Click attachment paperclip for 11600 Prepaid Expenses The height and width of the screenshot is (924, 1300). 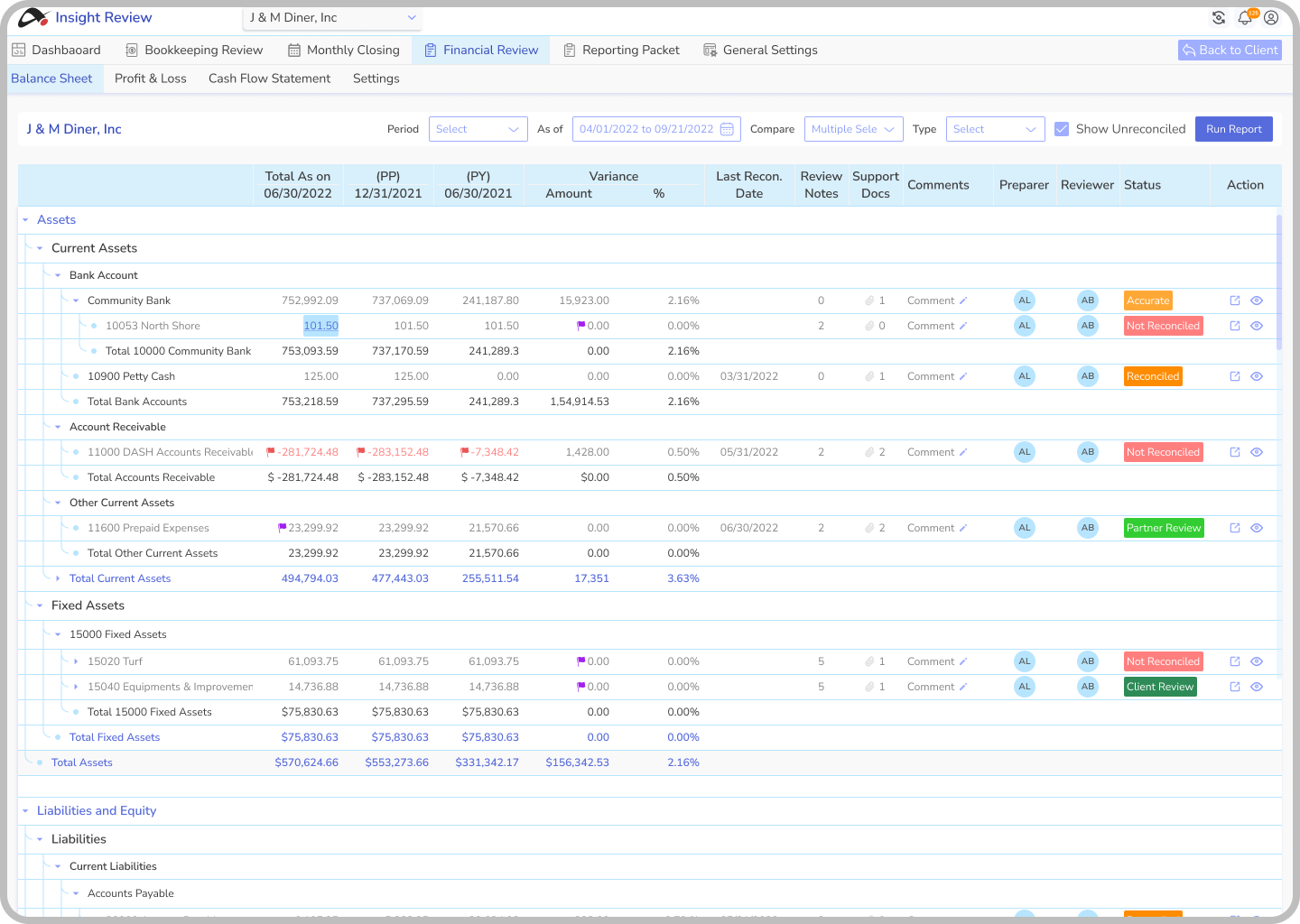869,528
